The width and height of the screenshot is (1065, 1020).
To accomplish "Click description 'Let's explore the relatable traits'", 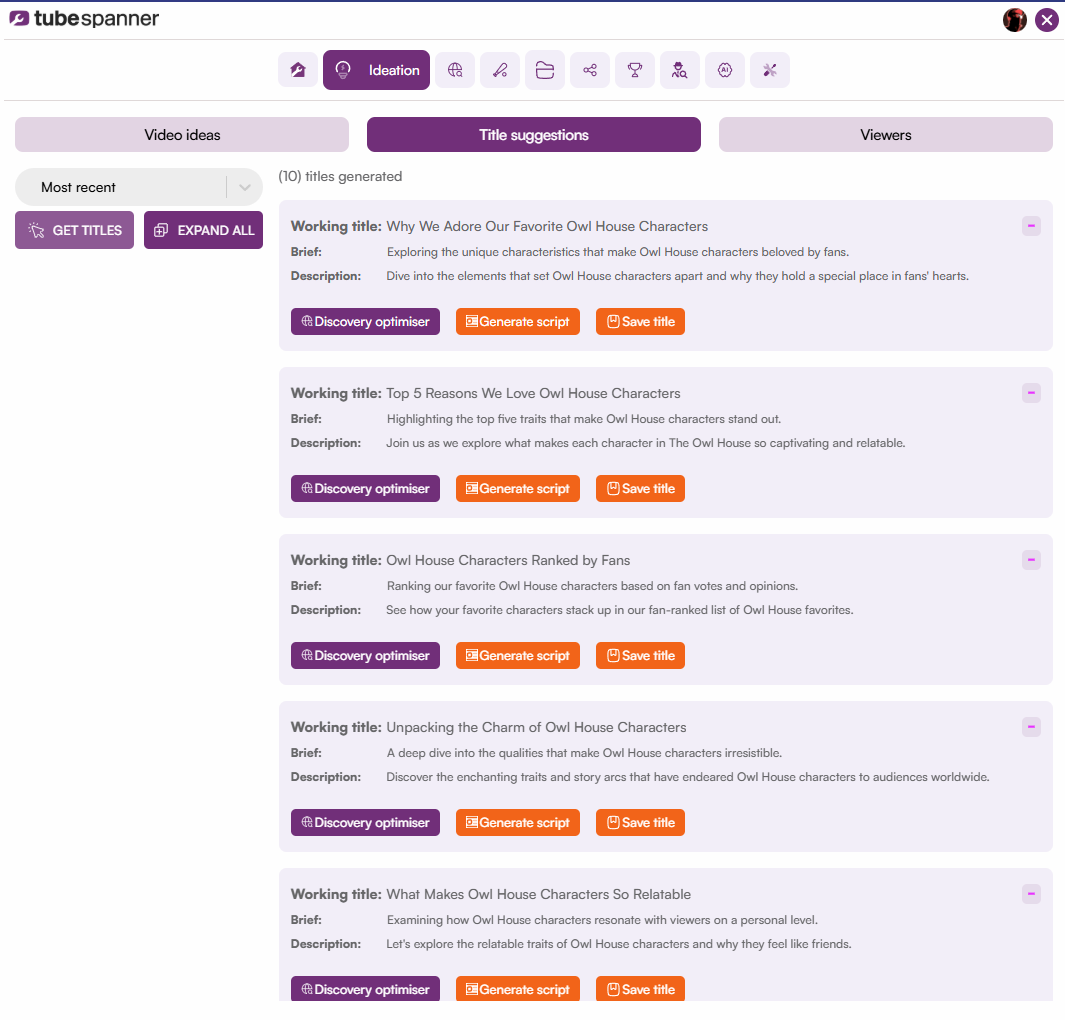I will coord(619,944).
